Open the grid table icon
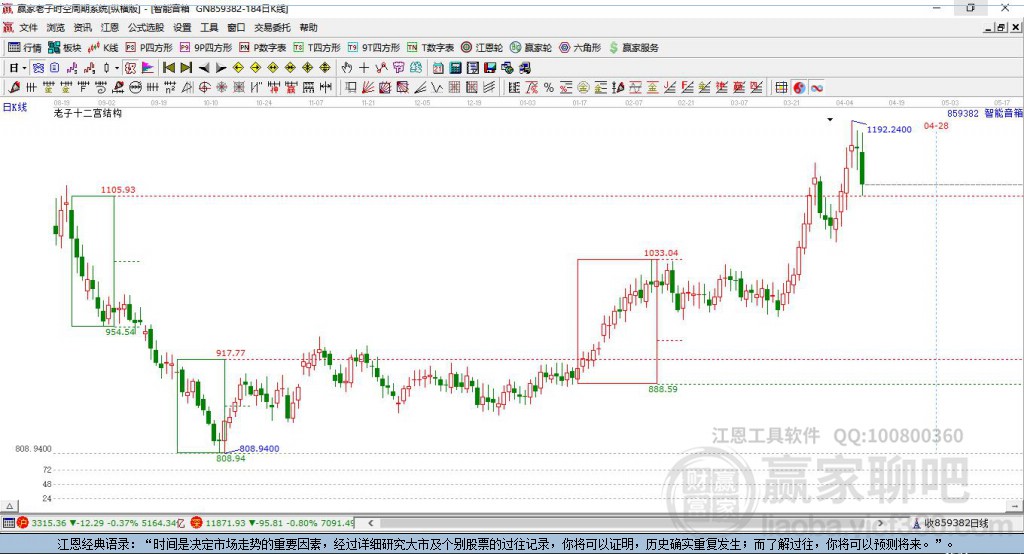The height and width of the screenshot is (554, 1024). 781,88
